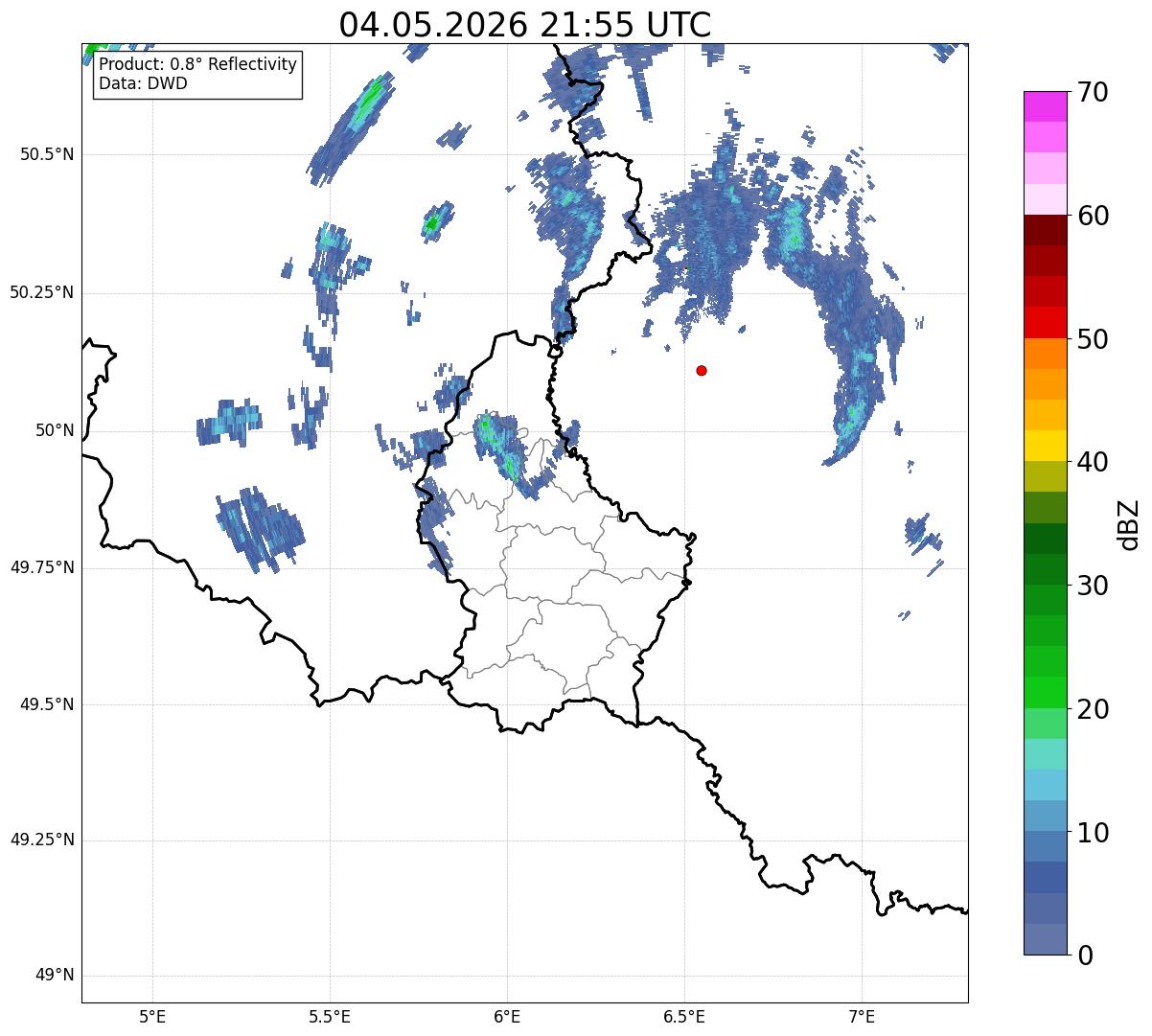Click the Product 0.8° Reflectivity info box

click(197, 74)
